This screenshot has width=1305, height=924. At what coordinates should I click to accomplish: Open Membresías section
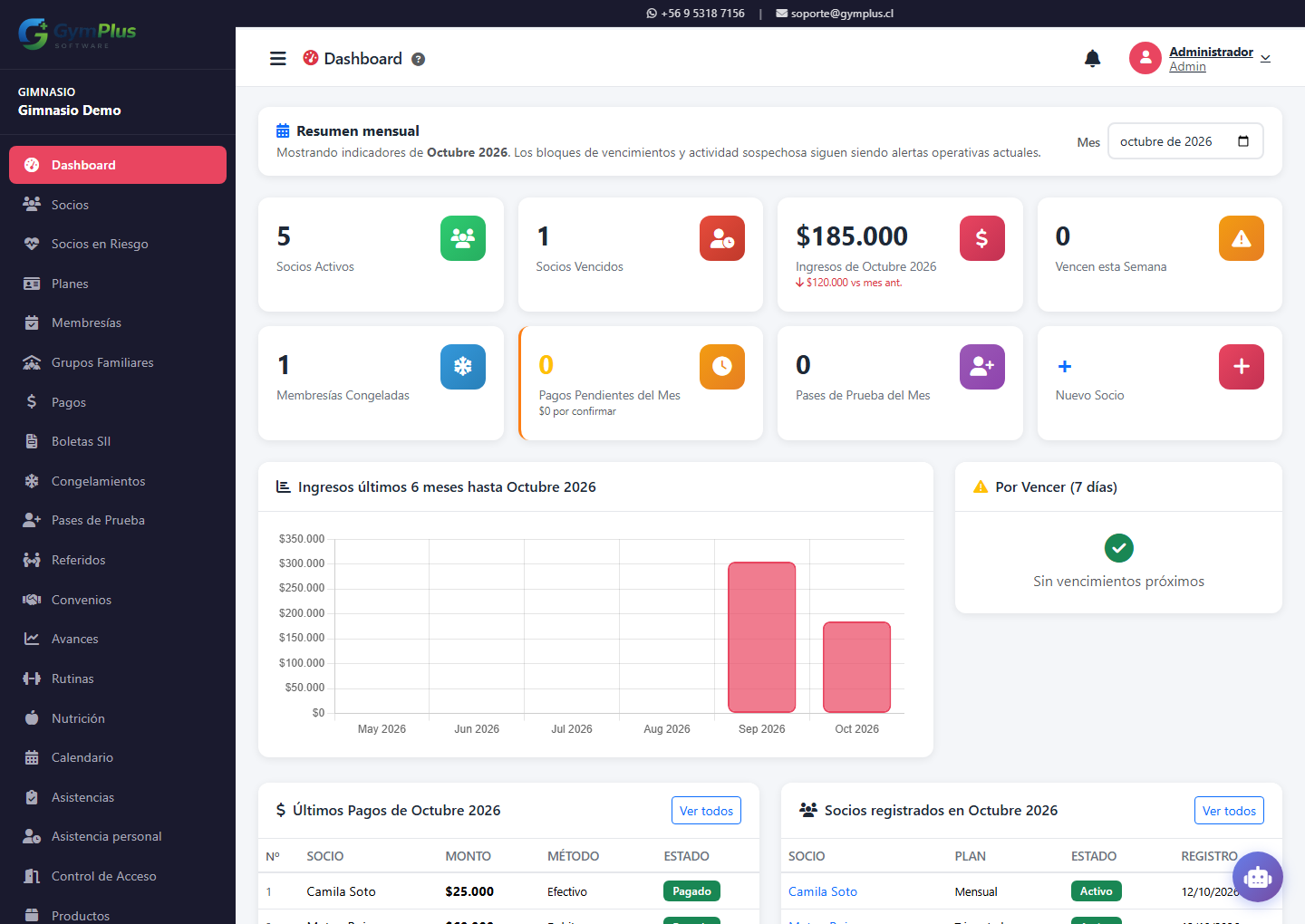118,322
